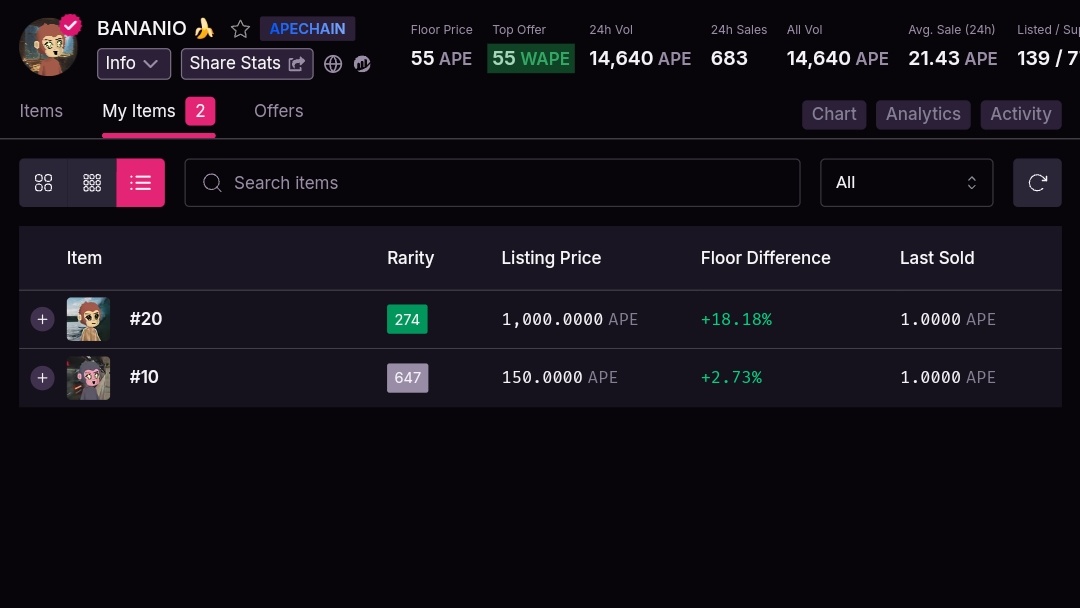Switch to large grid view
This screenshot has width=1080, height=608.
click(43, 182)
